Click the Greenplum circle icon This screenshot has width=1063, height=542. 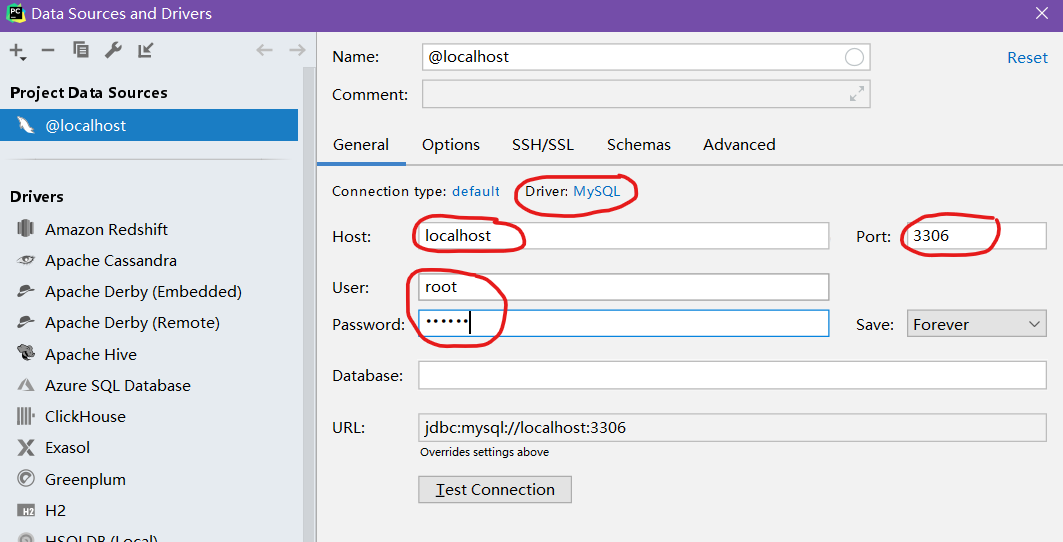(26, 479)
